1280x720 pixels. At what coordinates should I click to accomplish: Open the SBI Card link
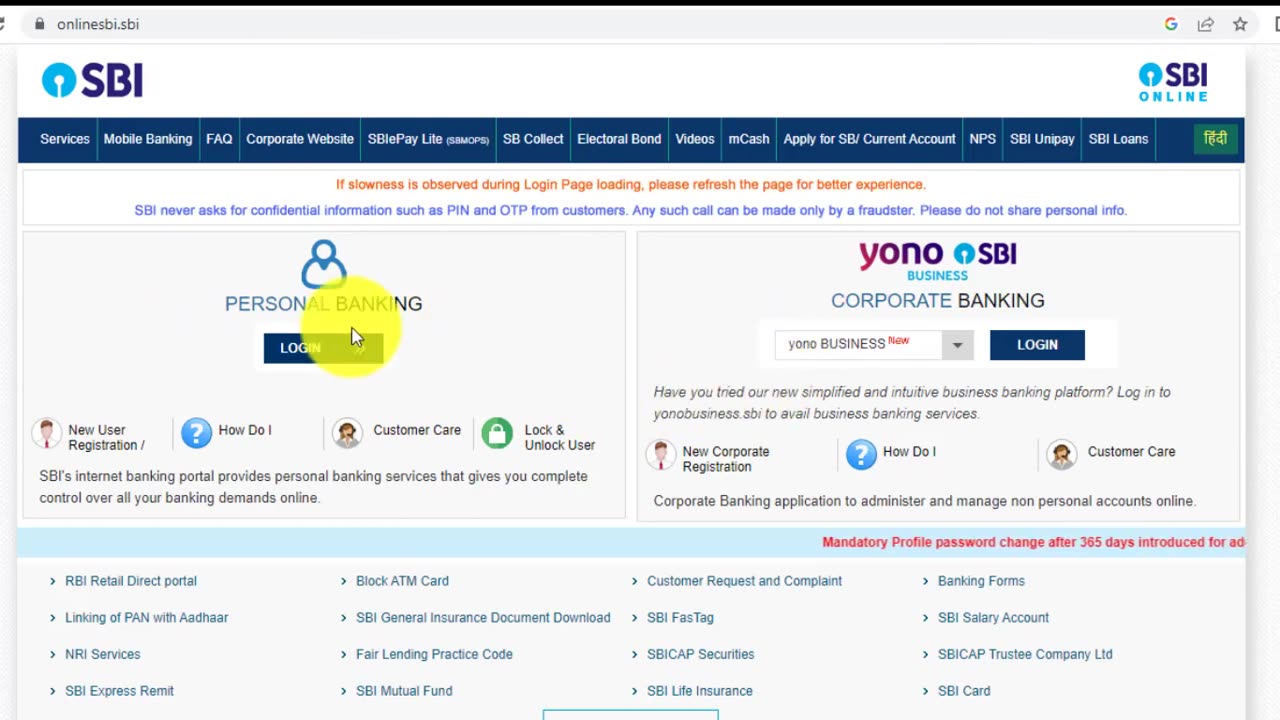coord(964,691)
